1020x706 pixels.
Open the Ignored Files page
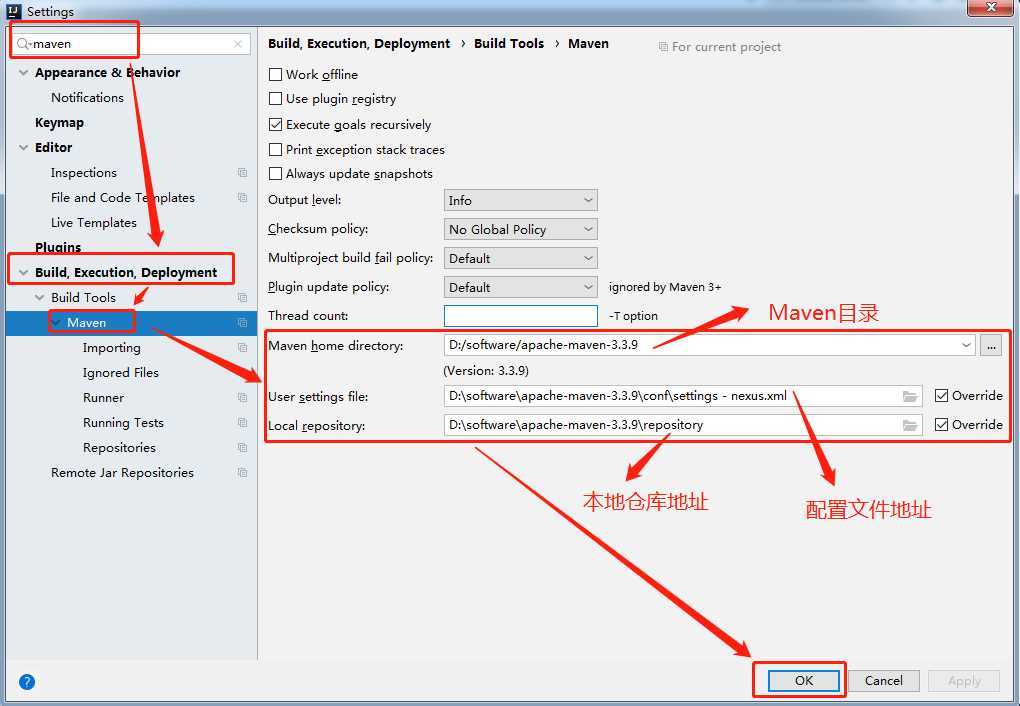click(x=120, y=373)
